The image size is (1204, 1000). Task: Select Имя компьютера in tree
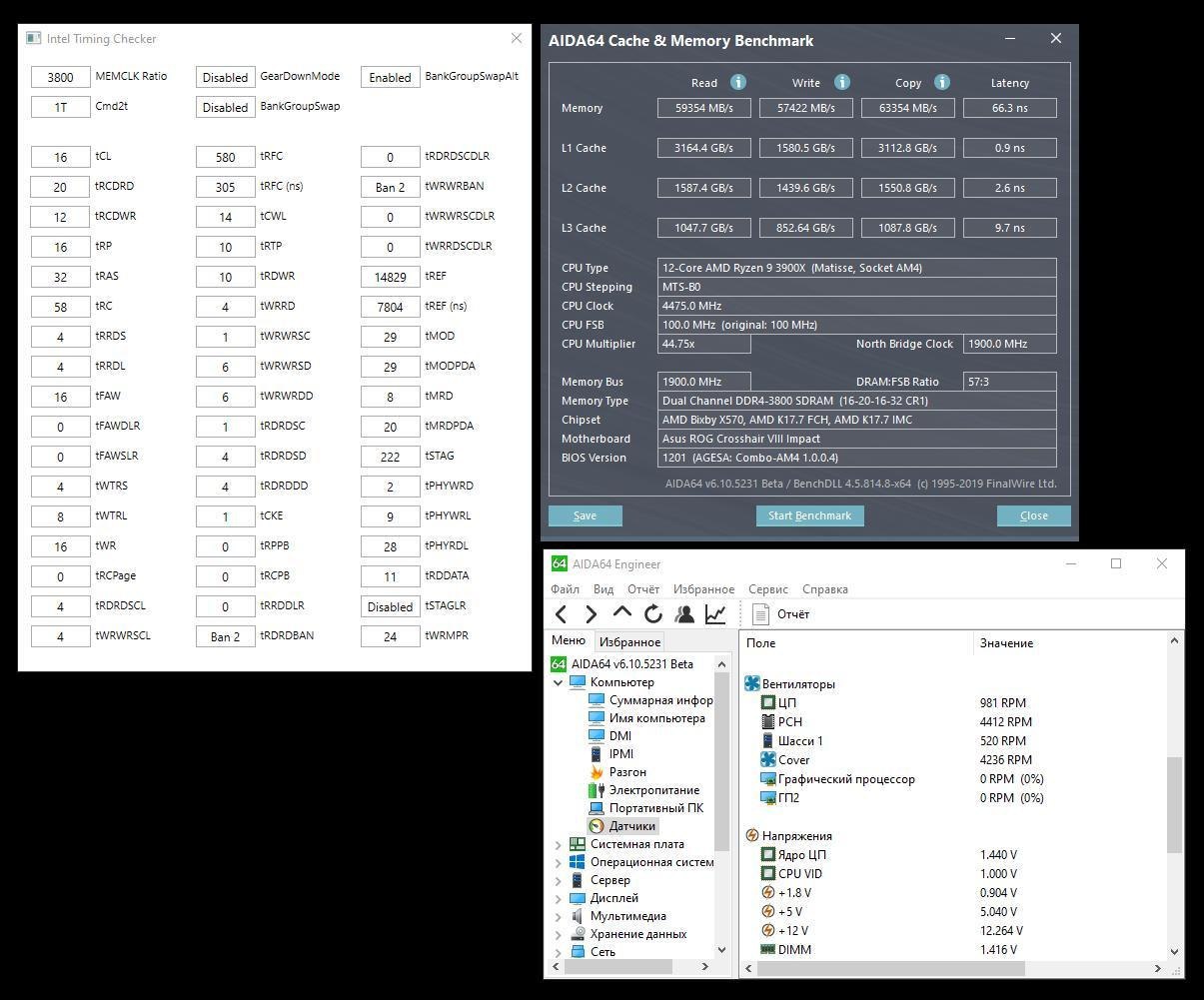click(656, 718)
